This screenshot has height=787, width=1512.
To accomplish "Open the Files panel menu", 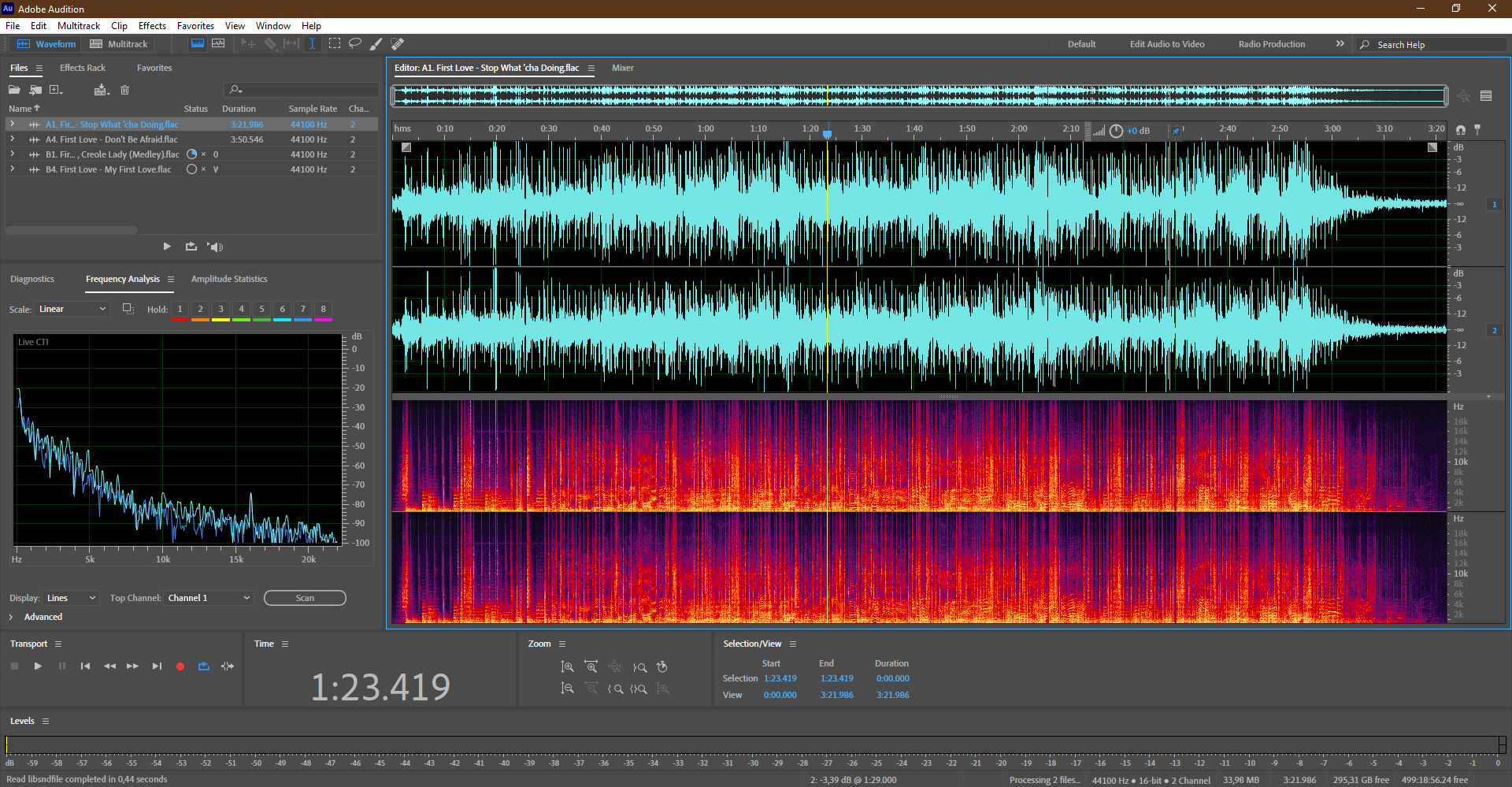I will point(39,68).
